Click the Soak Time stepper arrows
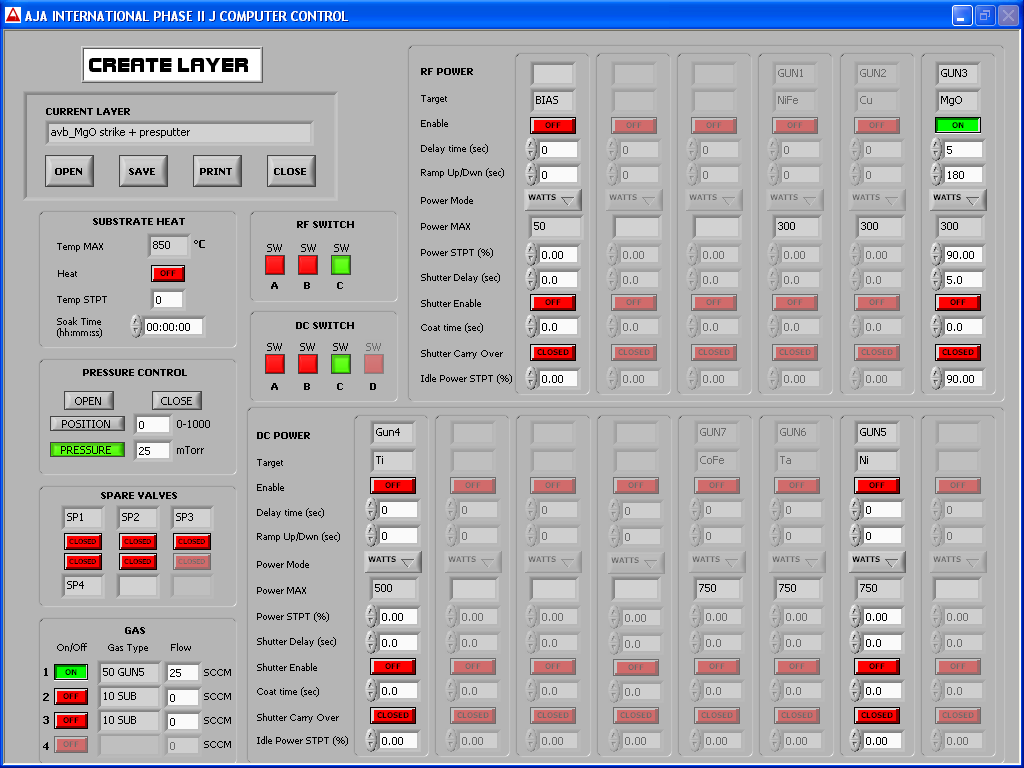The height and width of the screenshot is (768, 1024). click(136, 326)
